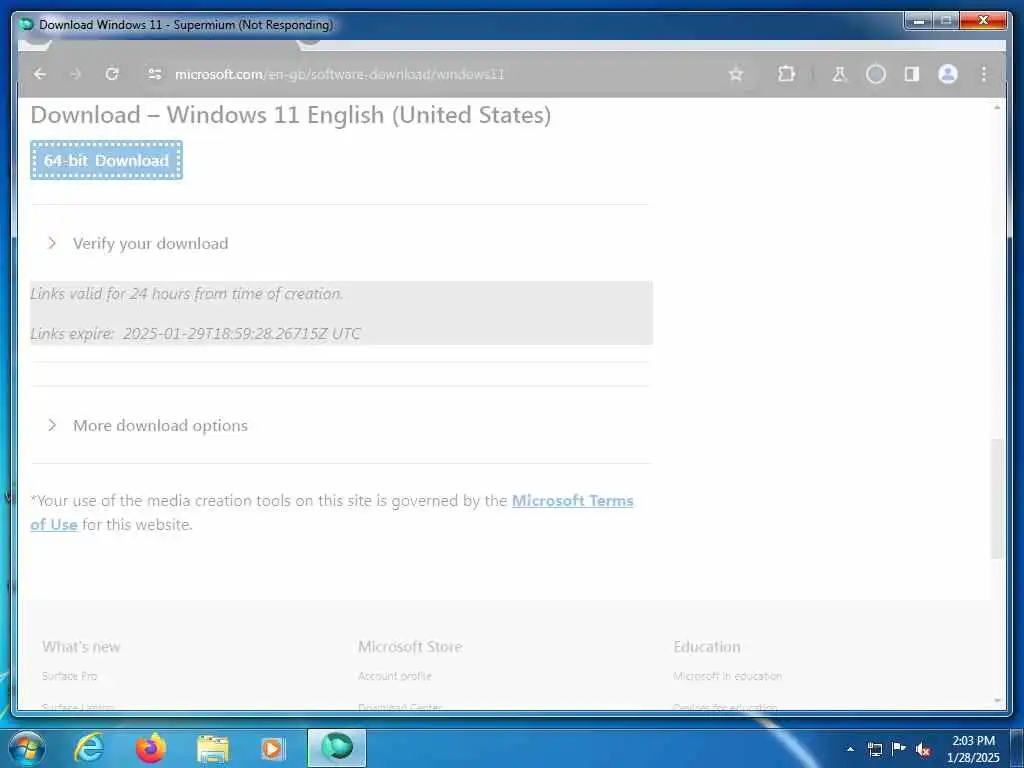Open the Surface Pro footer link

click(x=70, y=676)
